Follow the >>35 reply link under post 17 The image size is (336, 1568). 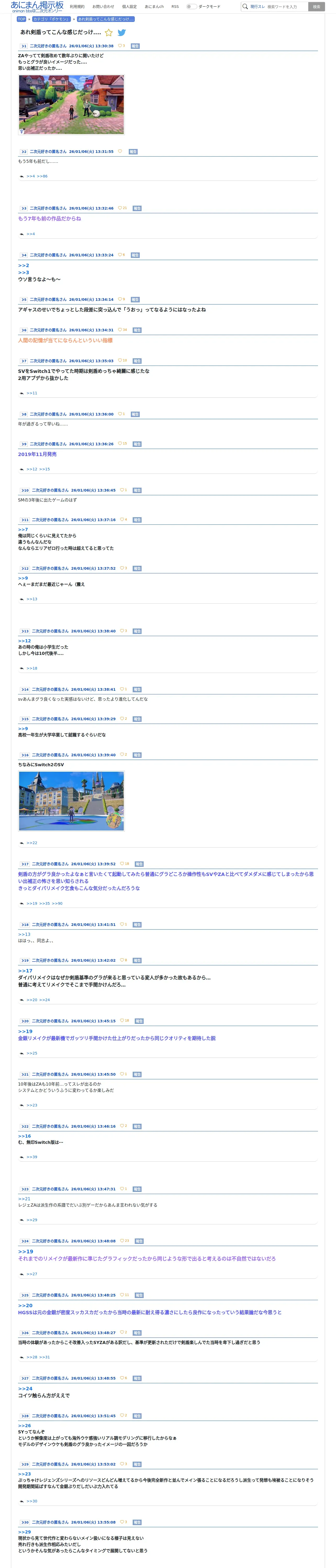click(44, 904)
